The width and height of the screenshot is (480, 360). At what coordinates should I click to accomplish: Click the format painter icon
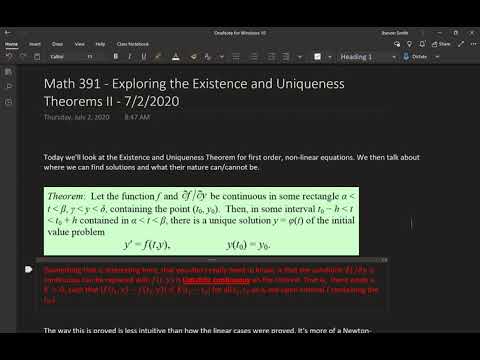[208, 57]
